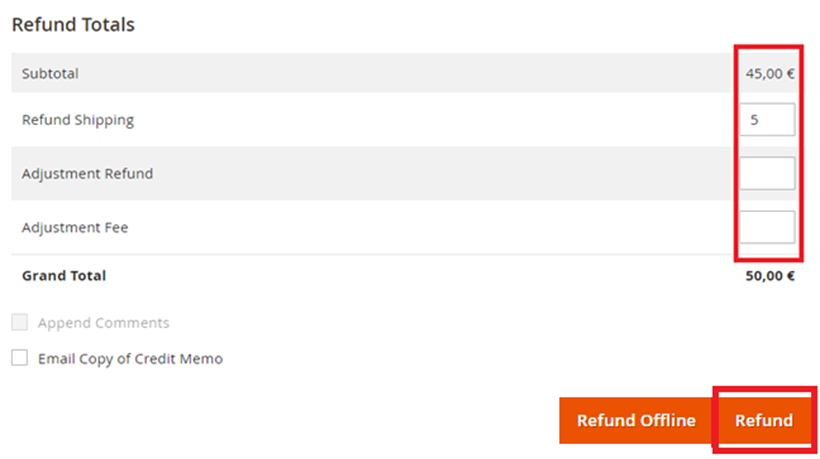
Task: Click the orange Refund button
Action: click(x=764, y=420)
